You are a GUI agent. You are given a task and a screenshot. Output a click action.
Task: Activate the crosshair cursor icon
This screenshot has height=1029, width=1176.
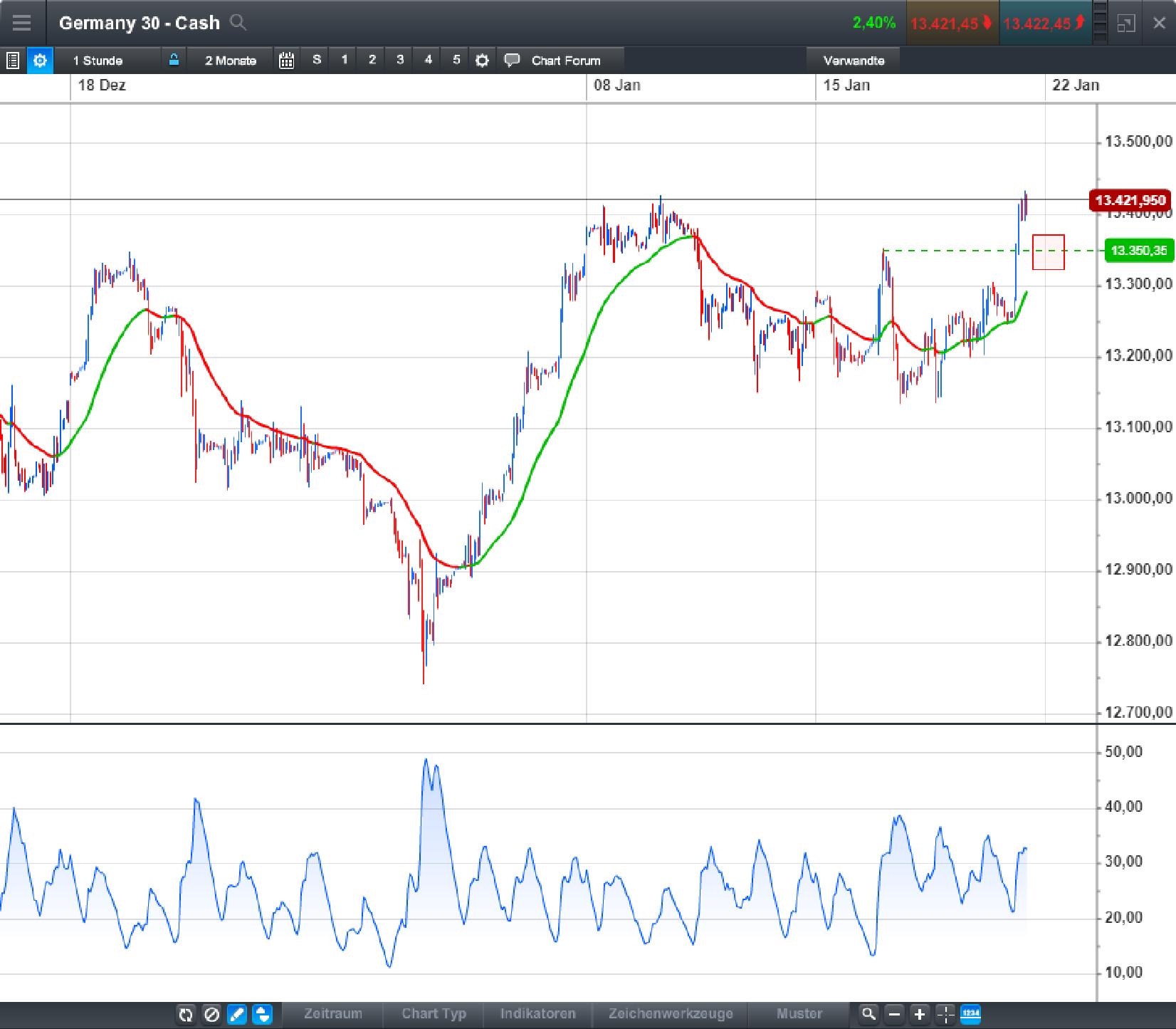click(945, 1014)
